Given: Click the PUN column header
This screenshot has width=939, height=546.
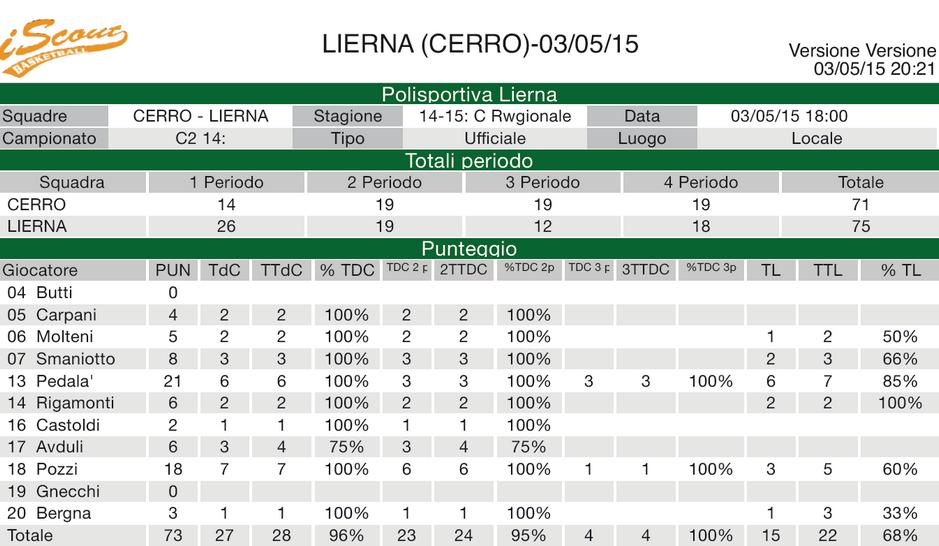Looking at the screenshot, I should [x=173, y=270].
